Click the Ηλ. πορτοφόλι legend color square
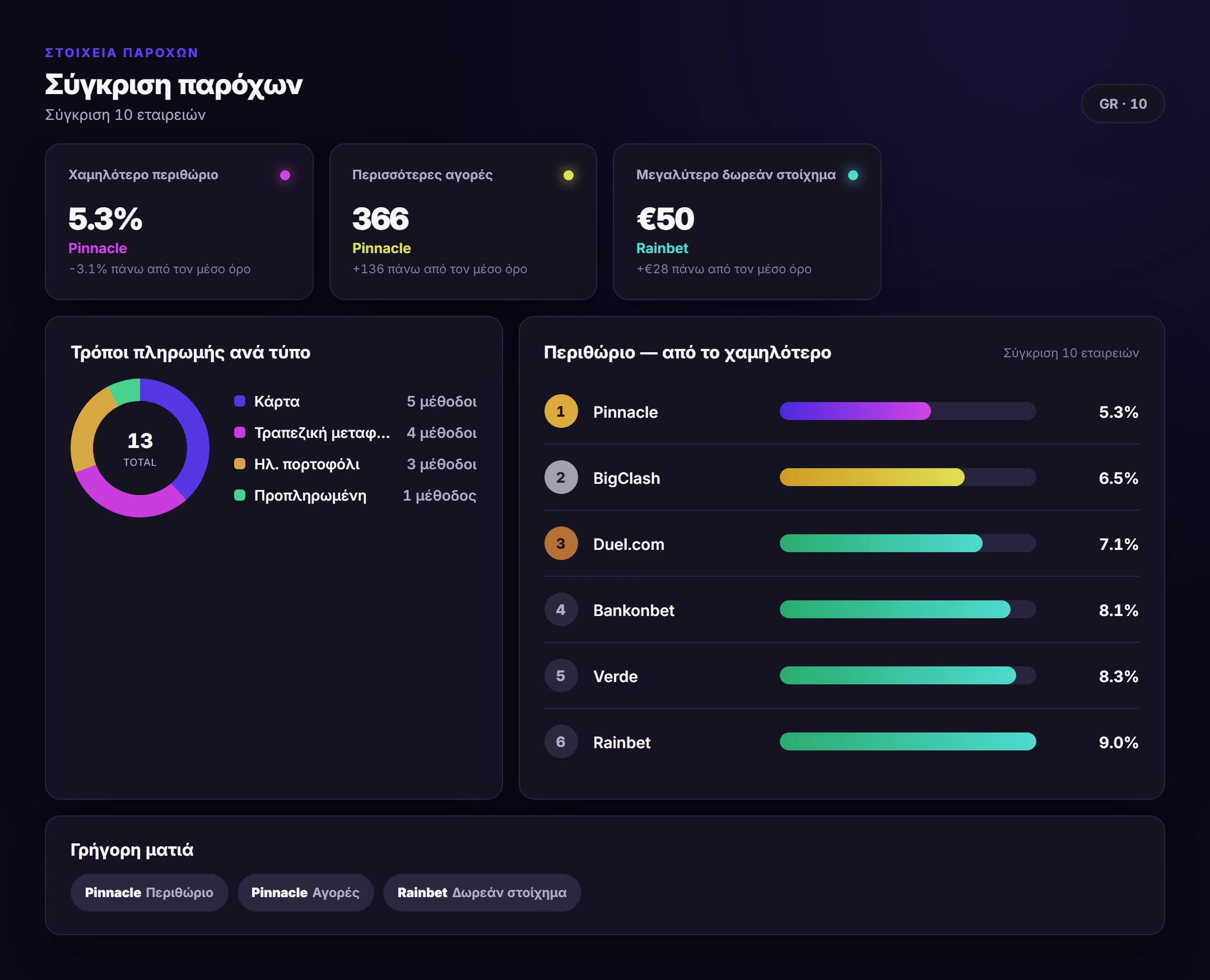The image size is (1210, 980). click(240, 464)
